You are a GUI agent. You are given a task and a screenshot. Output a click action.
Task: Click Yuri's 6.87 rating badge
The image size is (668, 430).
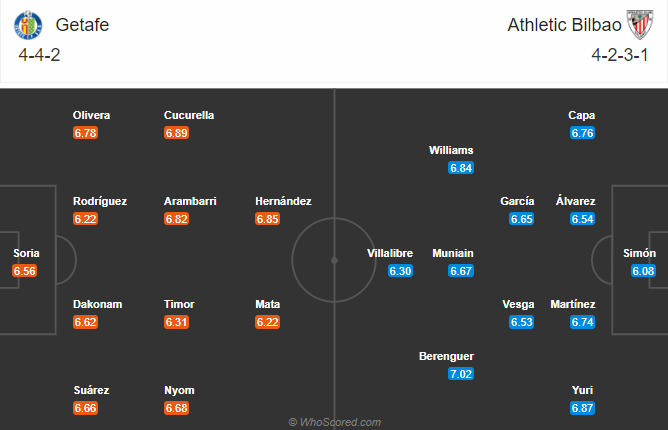point(582,408)
